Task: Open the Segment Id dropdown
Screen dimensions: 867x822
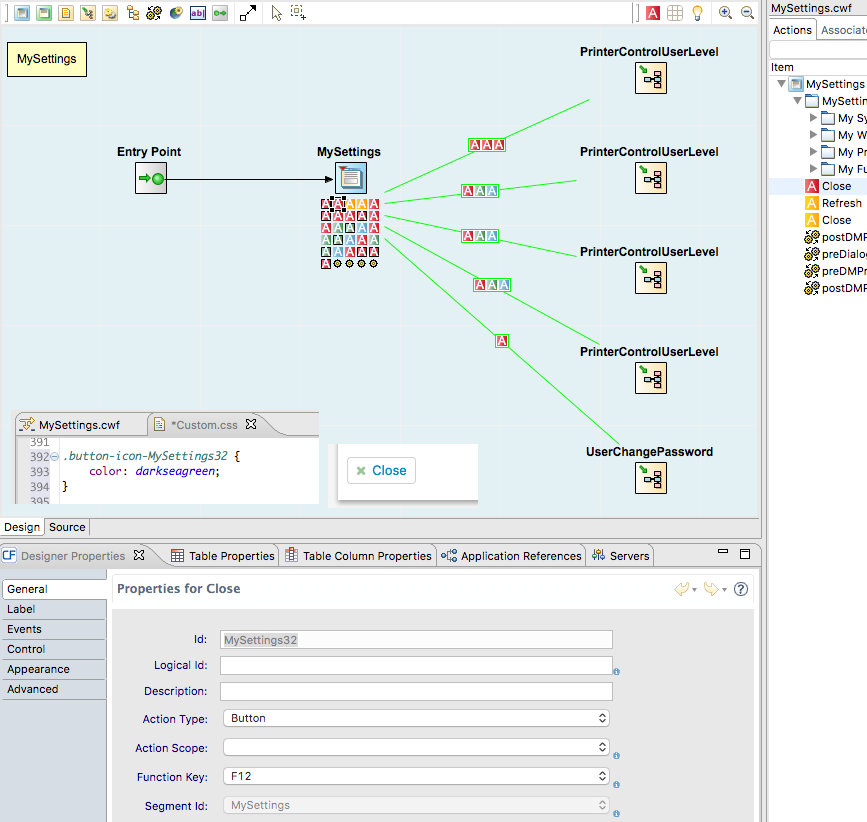Action: click(416, 805)
